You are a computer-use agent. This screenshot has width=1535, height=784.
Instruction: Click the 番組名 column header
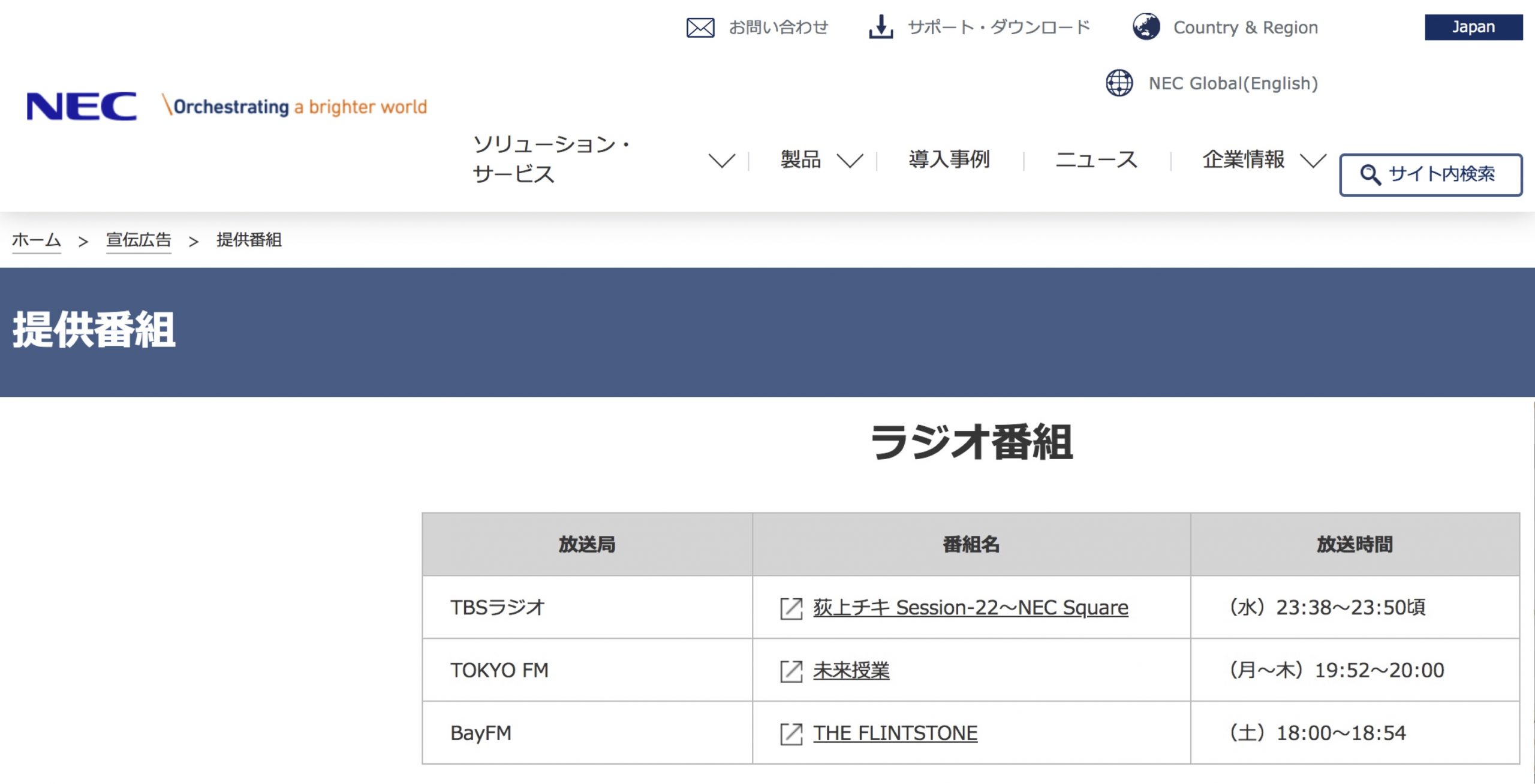[x=971, y=544]
